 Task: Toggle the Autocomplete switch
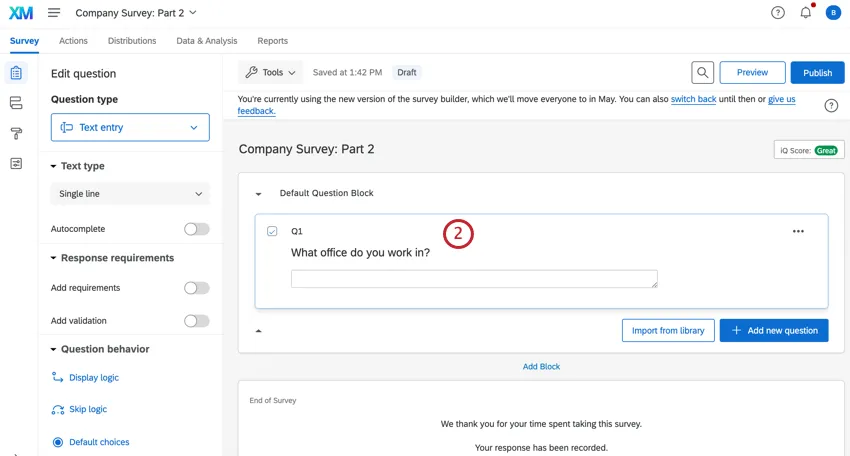(196, 229)
